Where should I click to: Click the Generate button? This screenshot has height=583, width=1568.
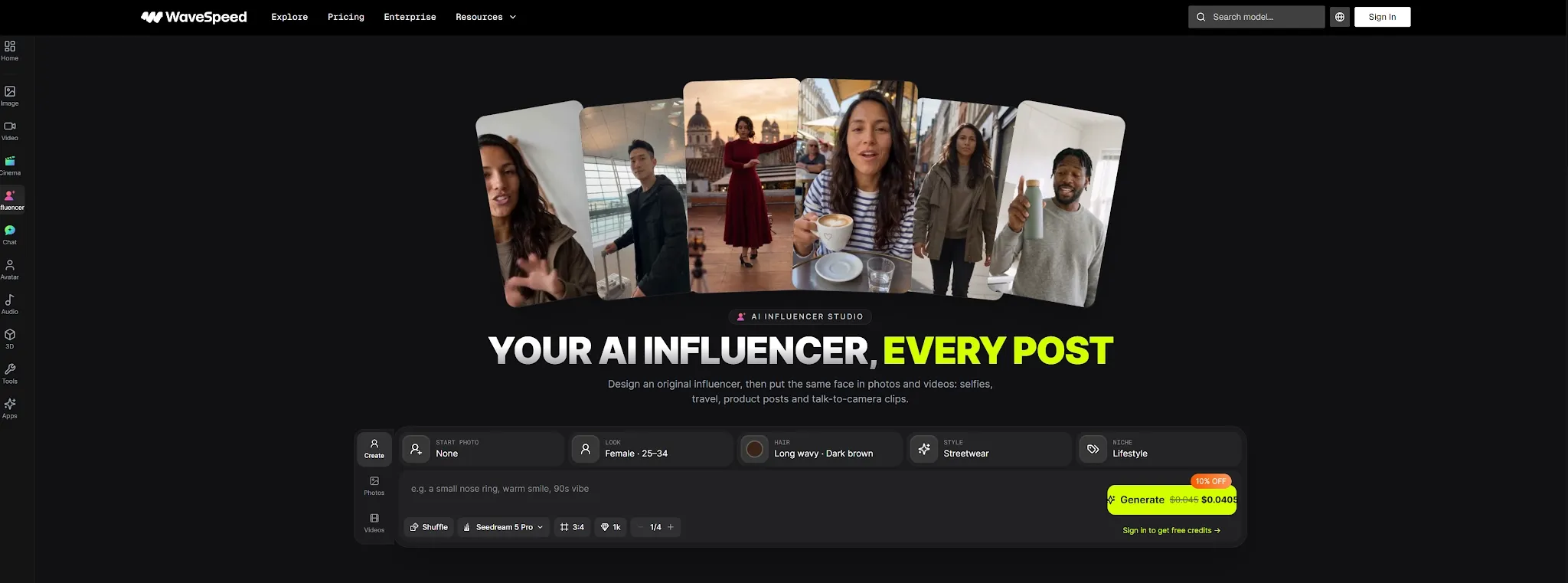coord(1171,499)
